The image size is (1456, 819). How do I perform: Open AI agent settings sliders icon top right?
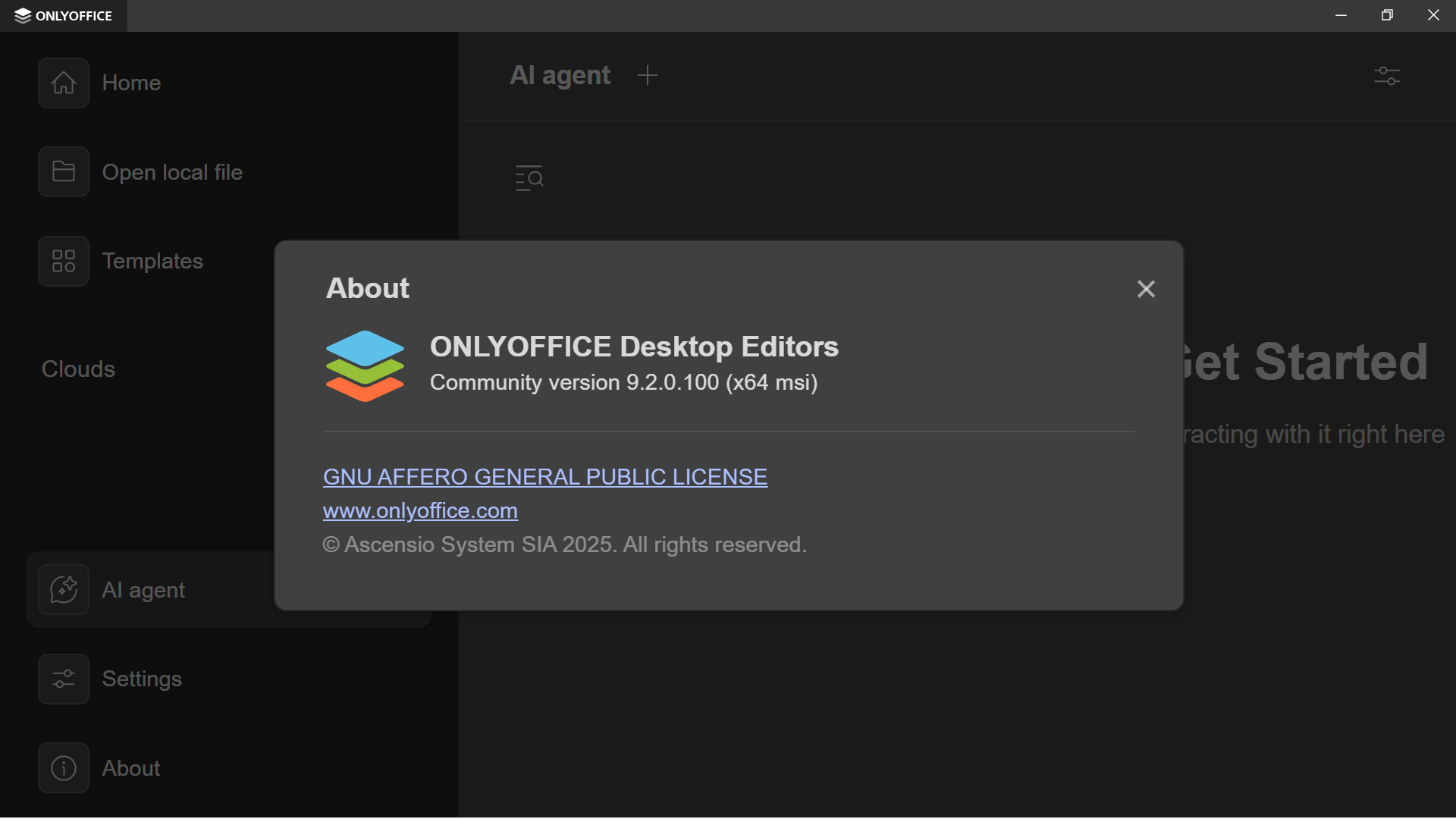coord(1387,76)
